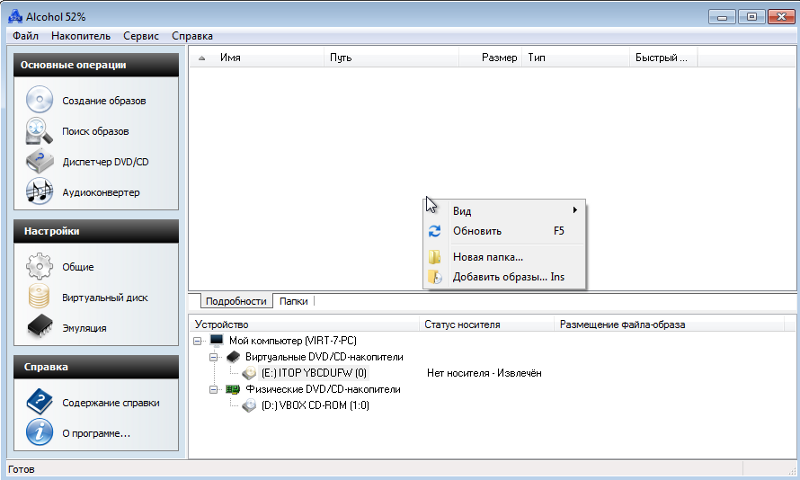Select (D:) VBOX CD-ROM (1:0) drive
The width and height of the screenshot is (800, 480).
[x=315, y=406]
